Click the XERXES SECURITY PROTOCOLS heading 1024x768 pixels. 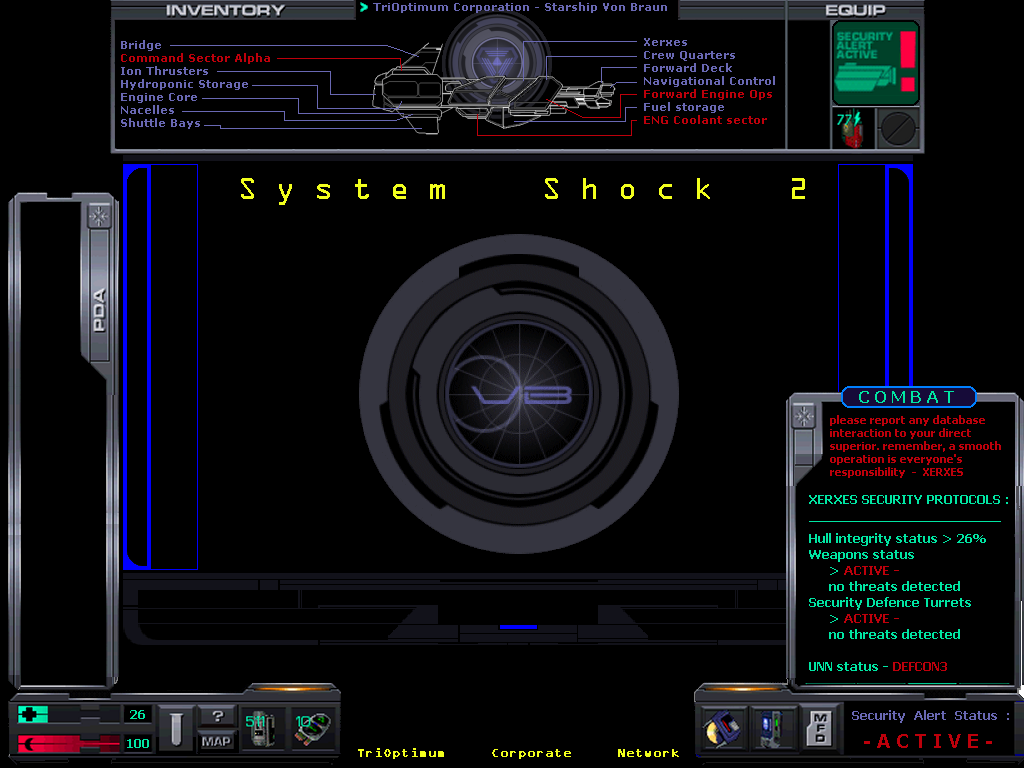pos(908,500)
